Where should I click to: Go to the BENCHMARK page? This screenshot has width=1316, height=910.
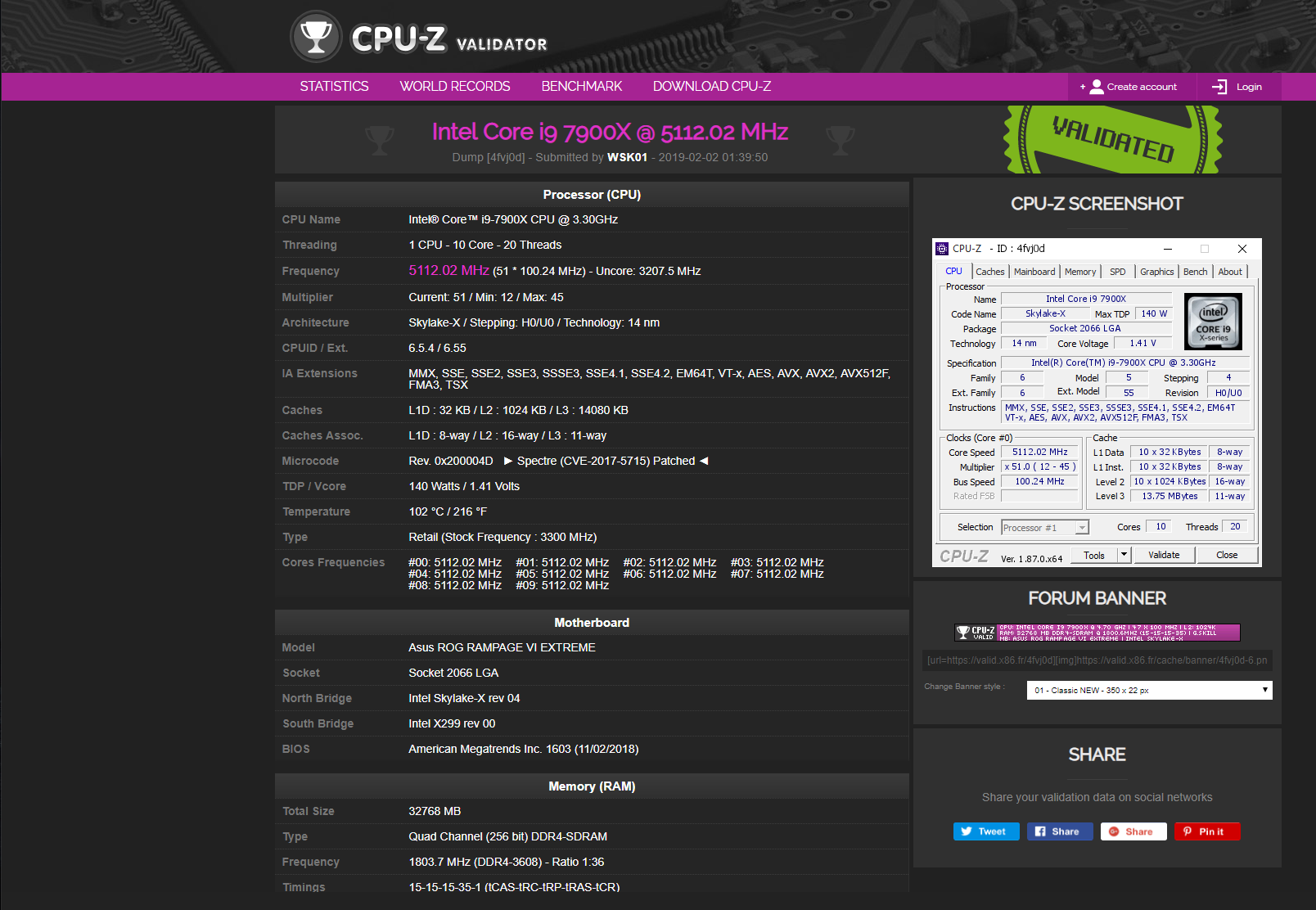point(582,87)
